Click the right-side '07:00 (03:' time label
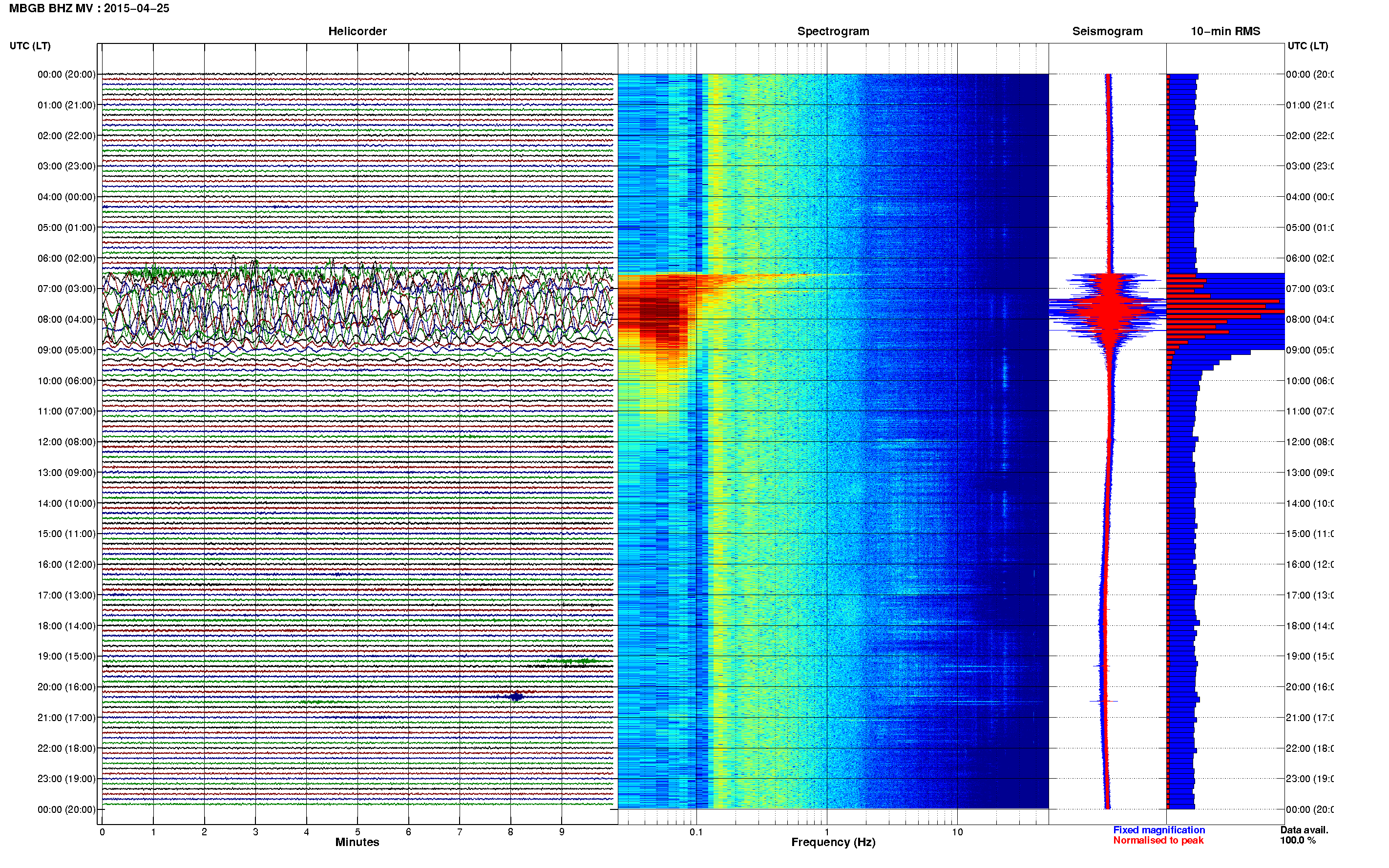1389x868 pixels. point(1310,288)
